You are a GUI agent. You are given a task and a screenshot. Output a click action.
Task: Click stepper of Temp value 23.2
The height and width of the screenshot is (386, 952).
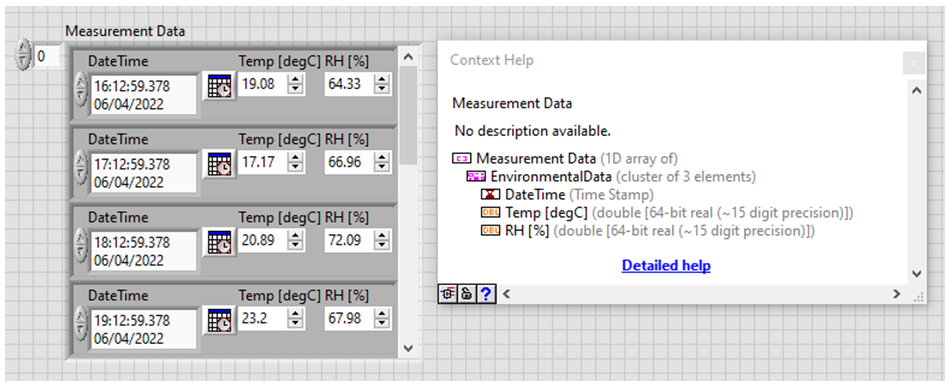295,318
